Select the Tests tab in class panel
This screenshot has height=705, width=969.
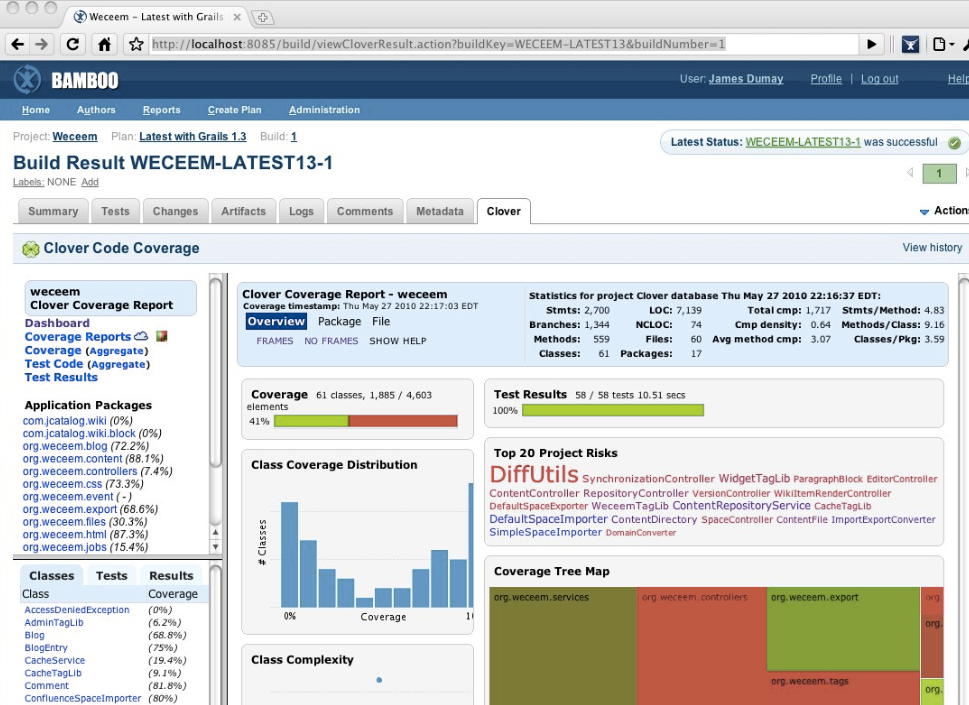(111, 575)
